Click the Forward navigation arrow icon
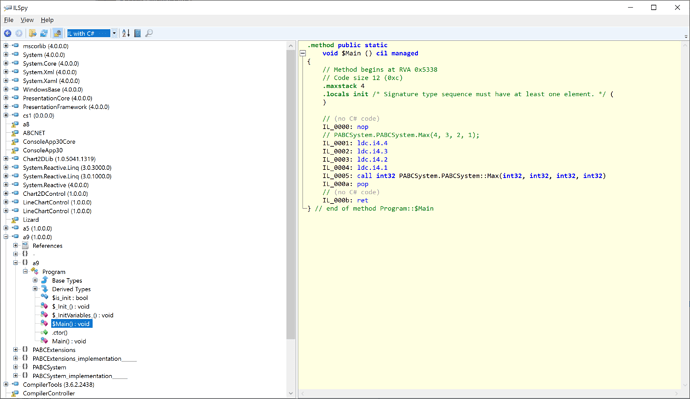 click(x=19, y=33)
